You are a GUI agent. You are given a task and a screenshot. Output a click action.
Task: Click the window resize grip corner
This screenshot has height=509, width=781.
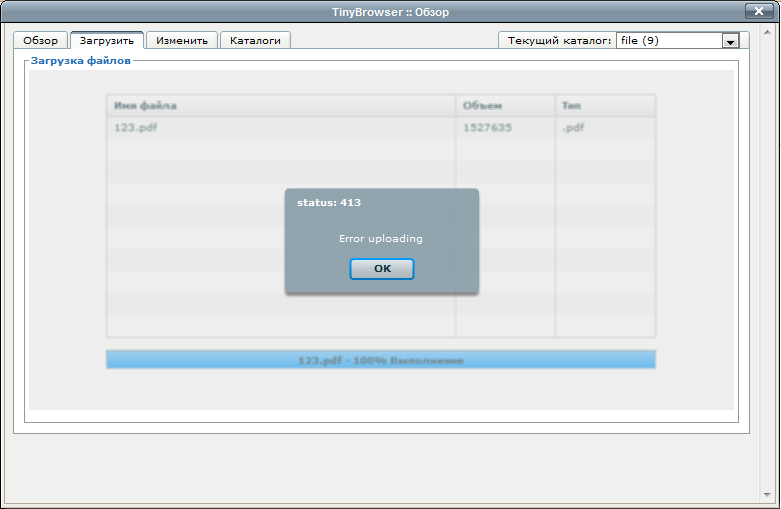click(771, 500)
